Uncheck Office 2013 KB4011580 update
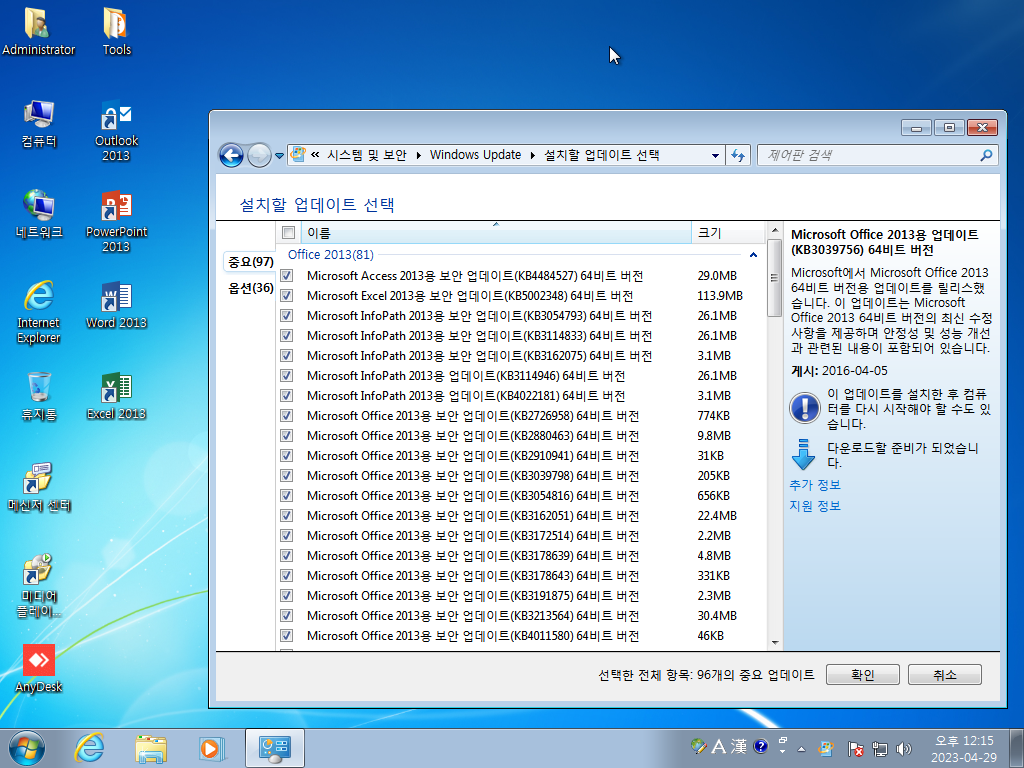1024x768 pixels. click(286, 635)
